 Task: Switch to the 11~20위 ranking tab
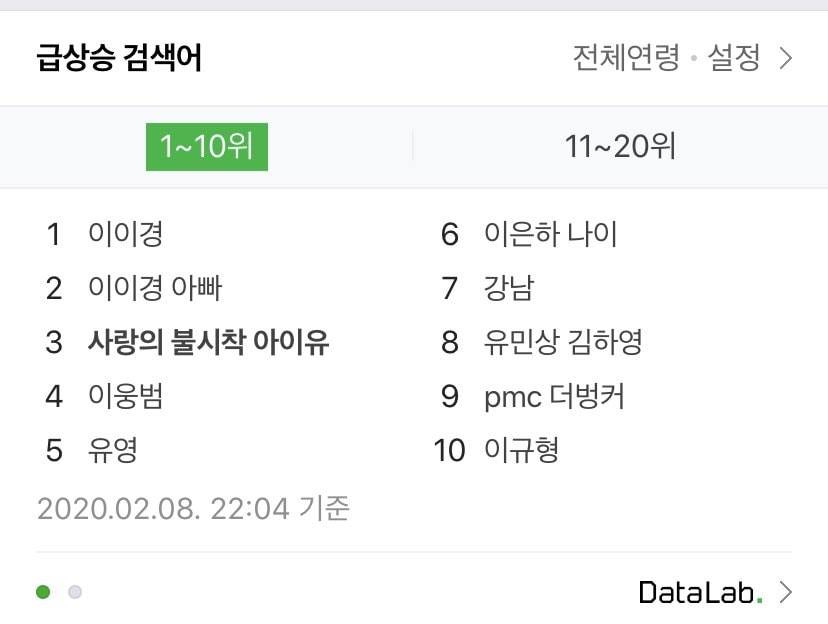point(620,147)
